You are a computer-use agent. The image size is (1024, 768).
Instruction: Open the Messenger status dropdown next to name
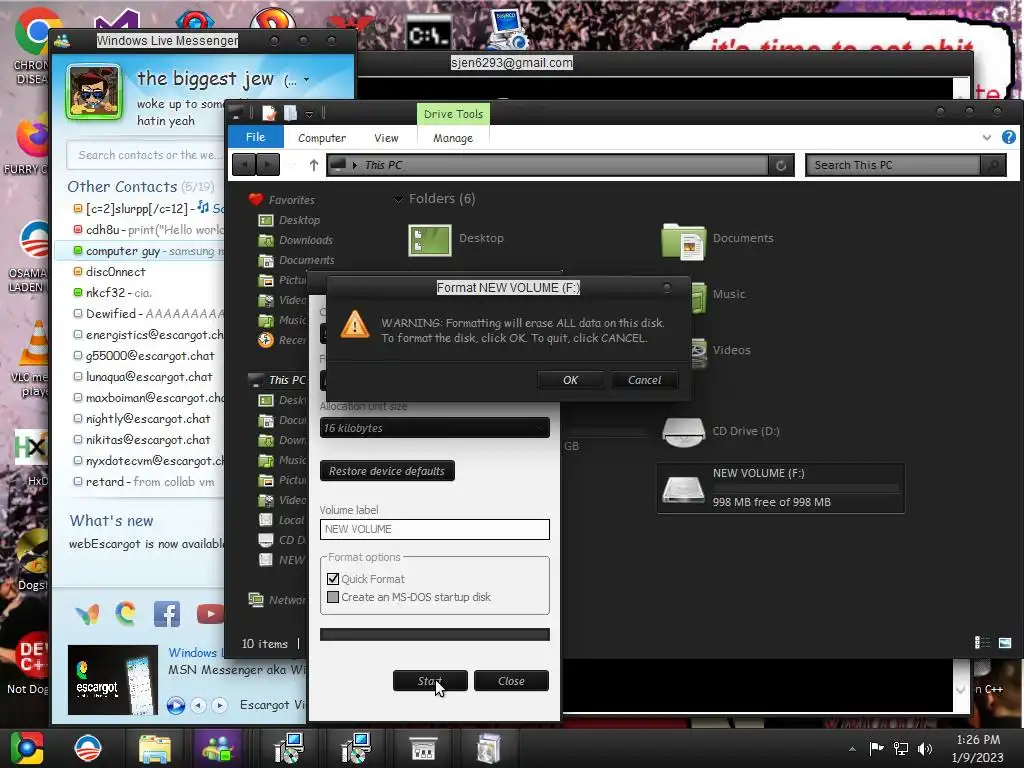[x=306, y=80]
